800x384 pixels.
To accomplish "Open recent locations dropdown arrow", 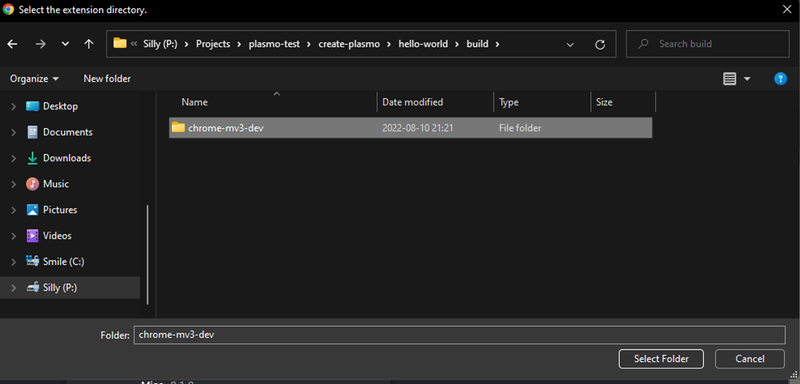I will (x=65, y=44).
